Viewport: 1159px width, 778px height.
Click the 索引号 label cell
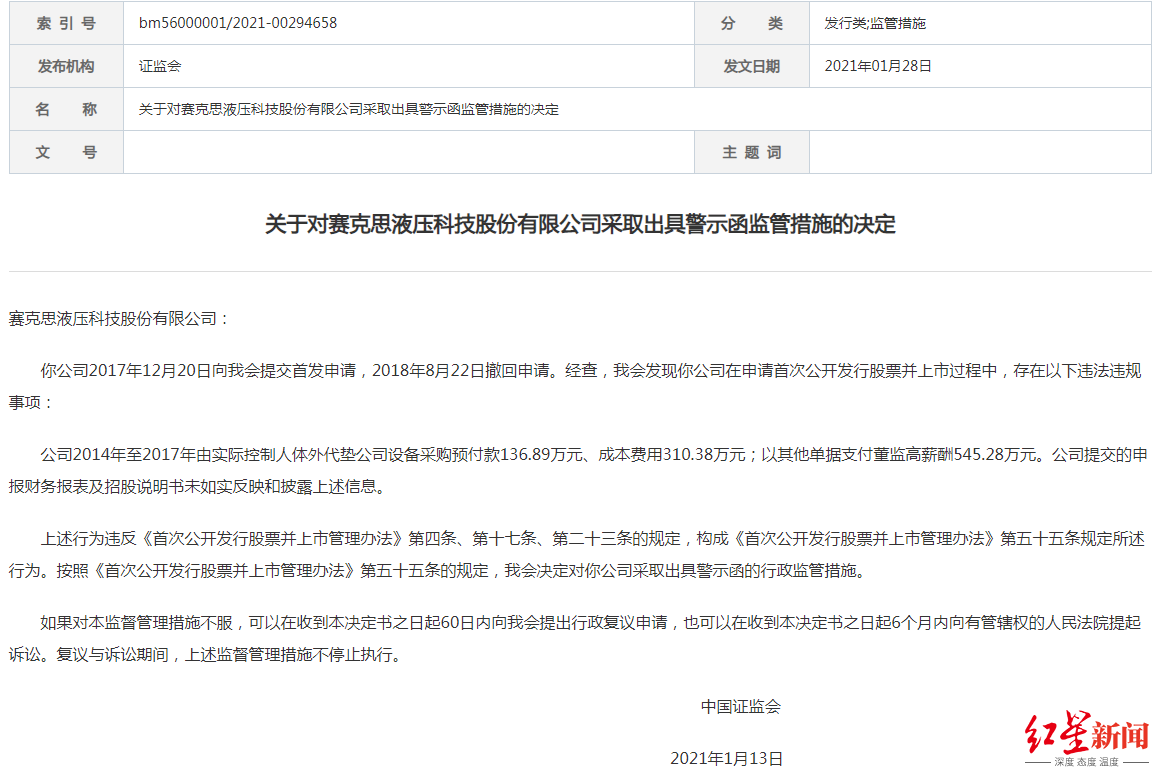[x=66, y=23]
